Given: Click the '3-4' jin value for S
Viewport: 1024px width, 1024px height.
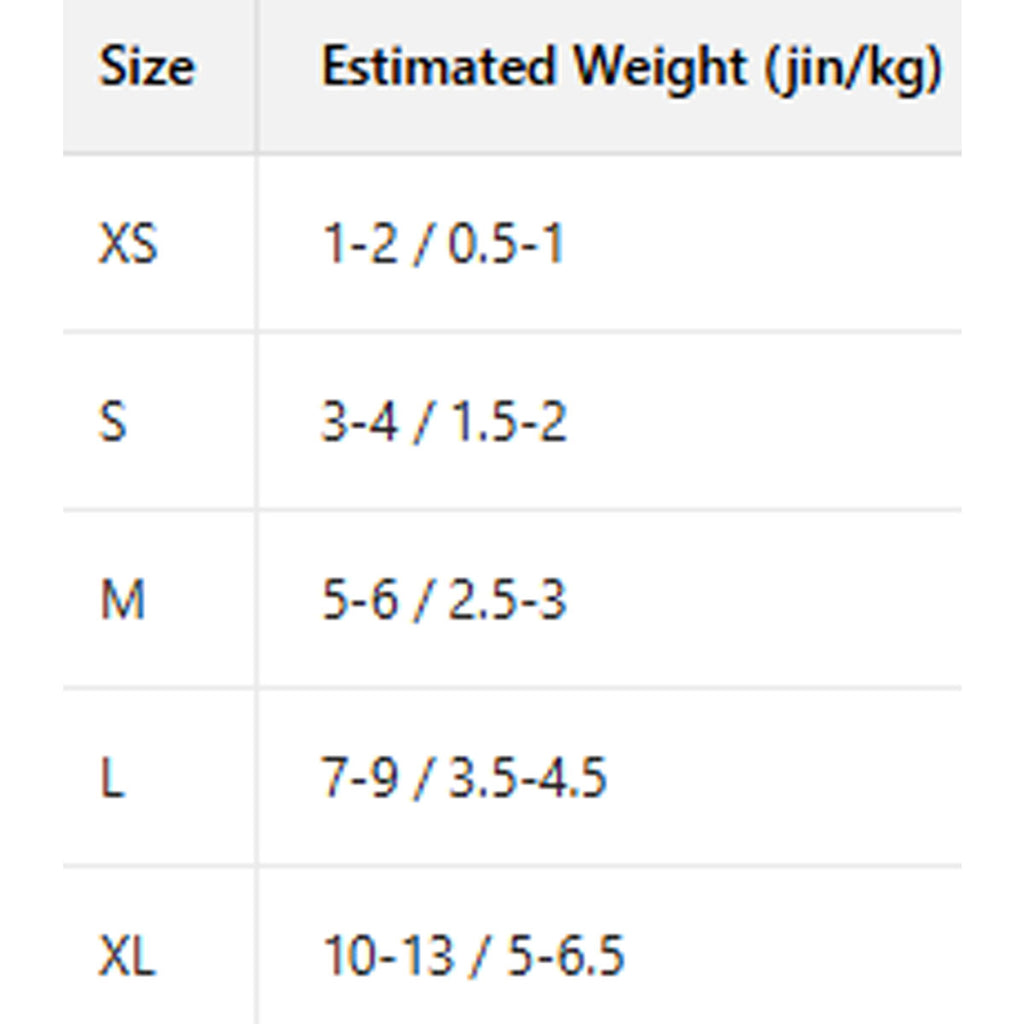Looking at the screenshot, I should [360, 422].
